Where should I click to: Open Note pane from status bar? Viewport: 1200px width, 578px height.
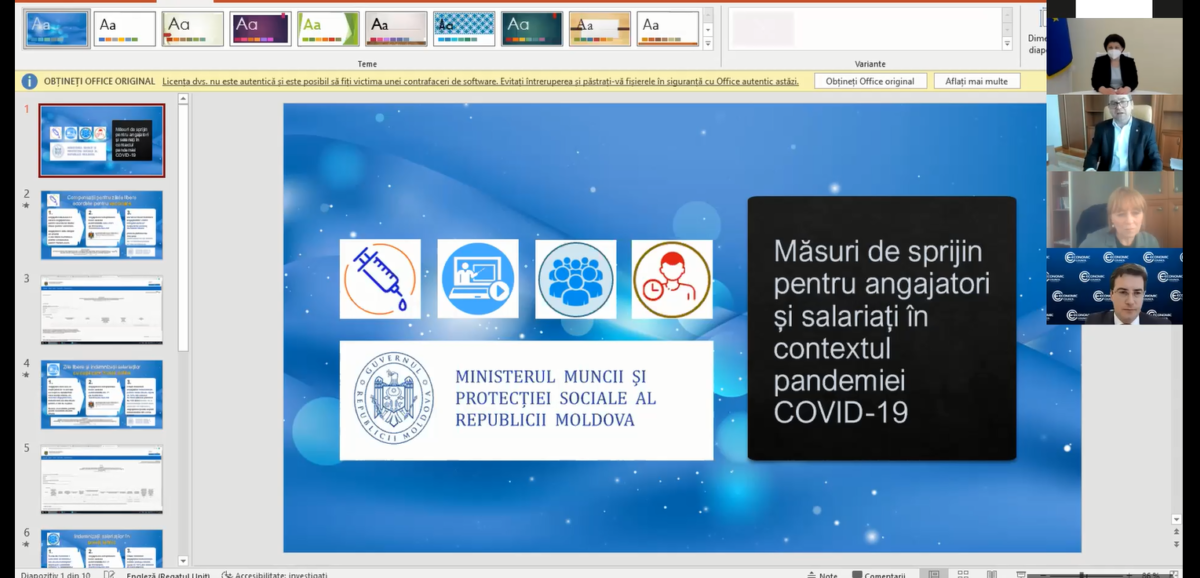click(822, 574)
